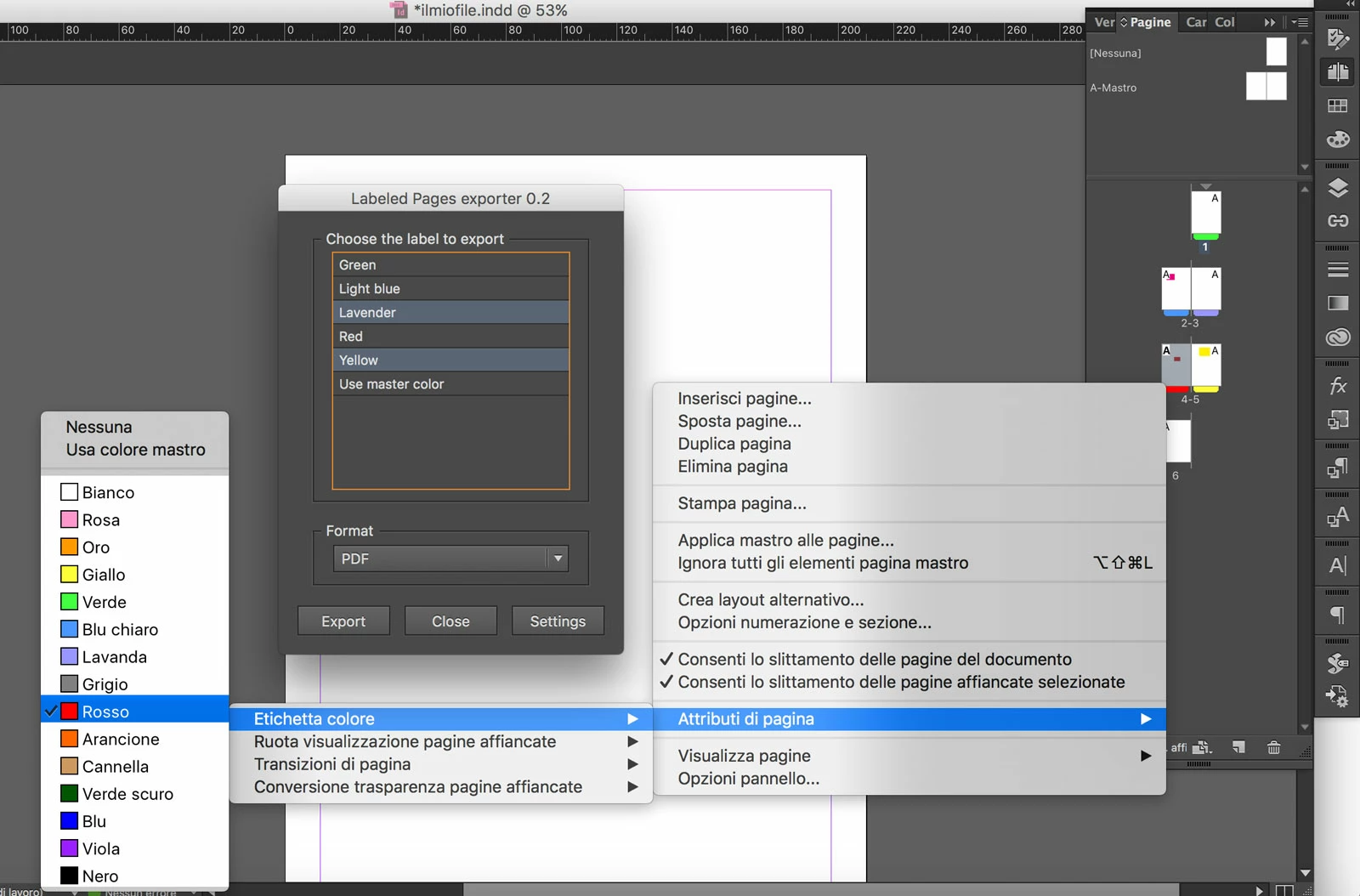Pick the Viola color label

(x=135, y=848)
